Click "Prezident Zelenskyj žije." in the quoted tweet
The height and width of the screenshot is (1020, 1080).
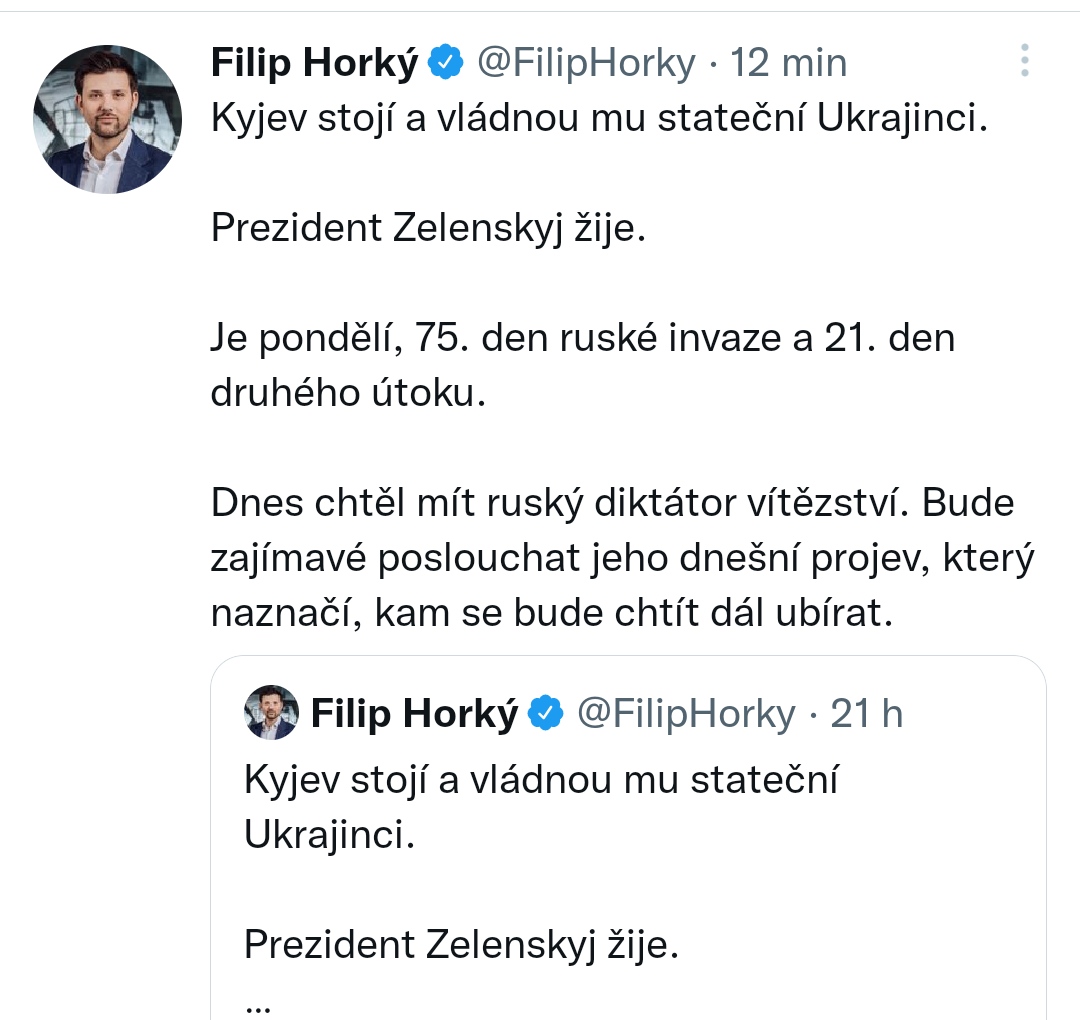tap(462, 943)
